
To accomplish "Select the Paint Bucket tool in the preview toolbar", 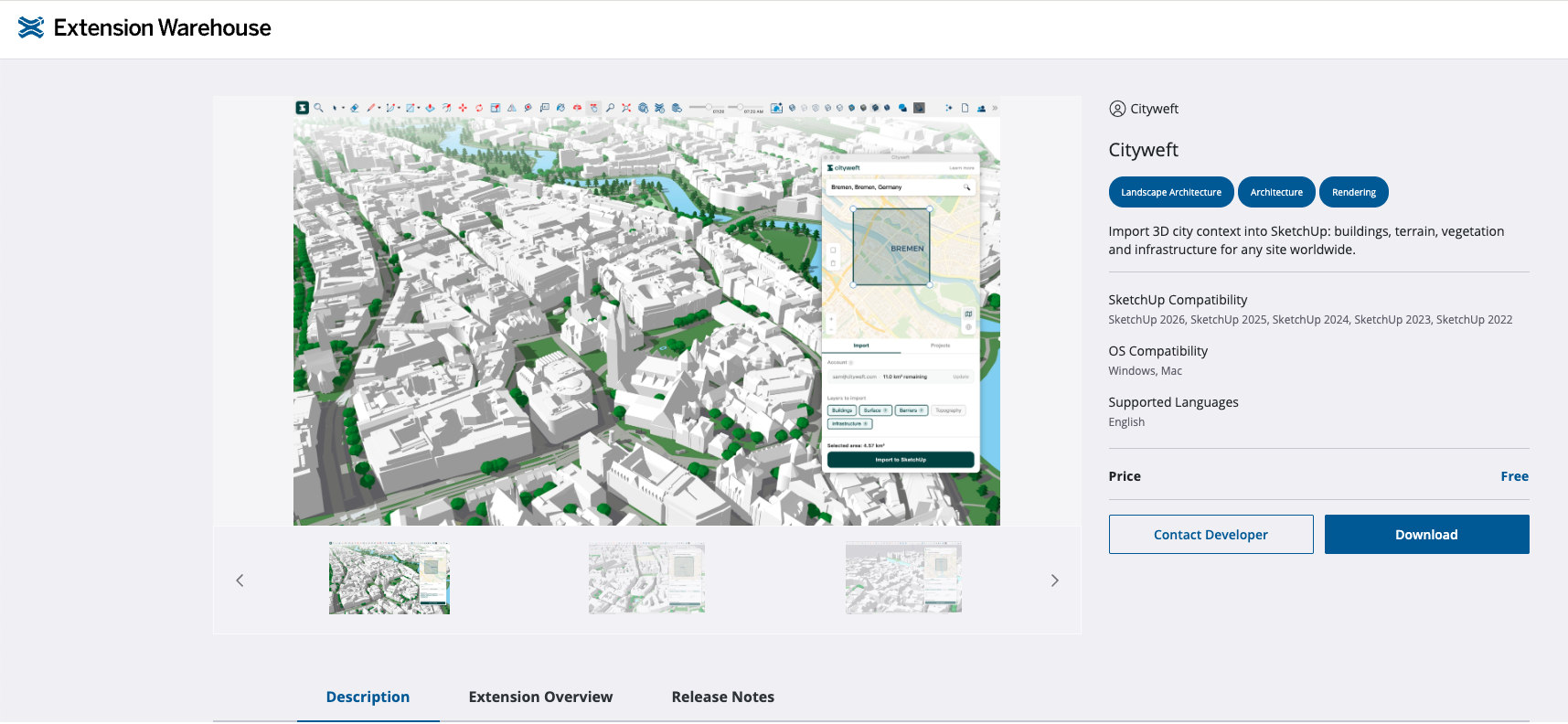I will (x=560, y=108).
